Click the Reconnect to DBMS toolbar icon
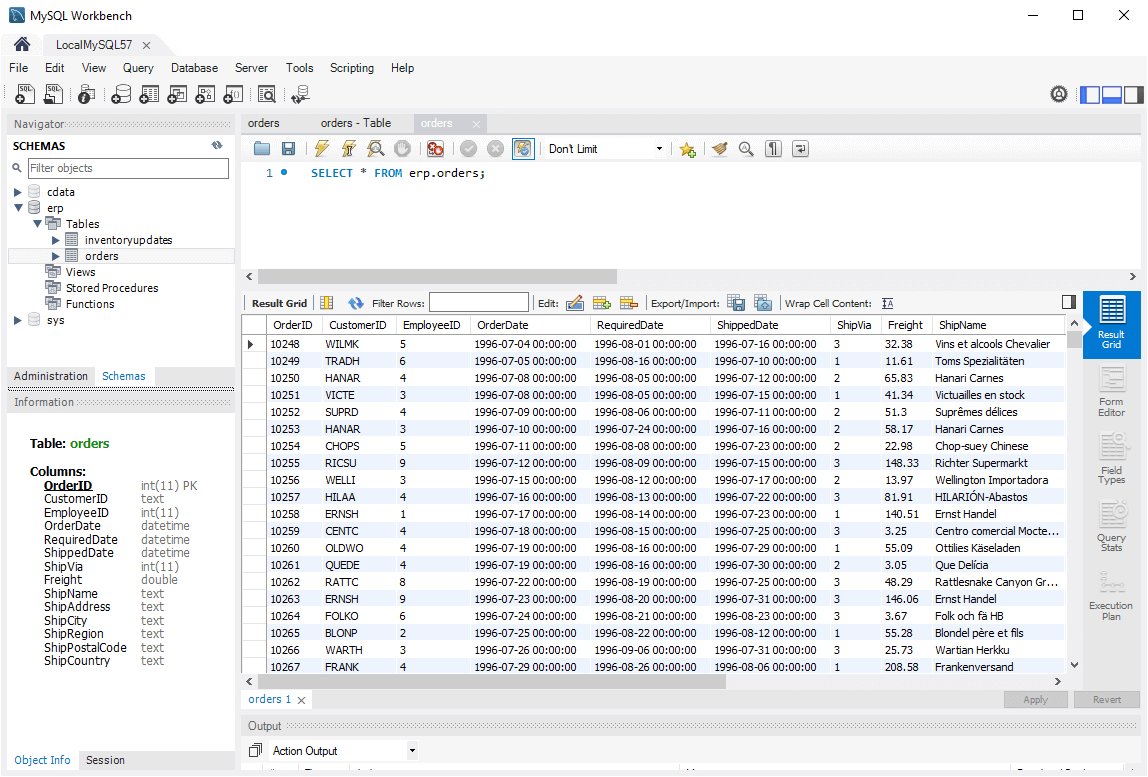 [x=299, y=95]
